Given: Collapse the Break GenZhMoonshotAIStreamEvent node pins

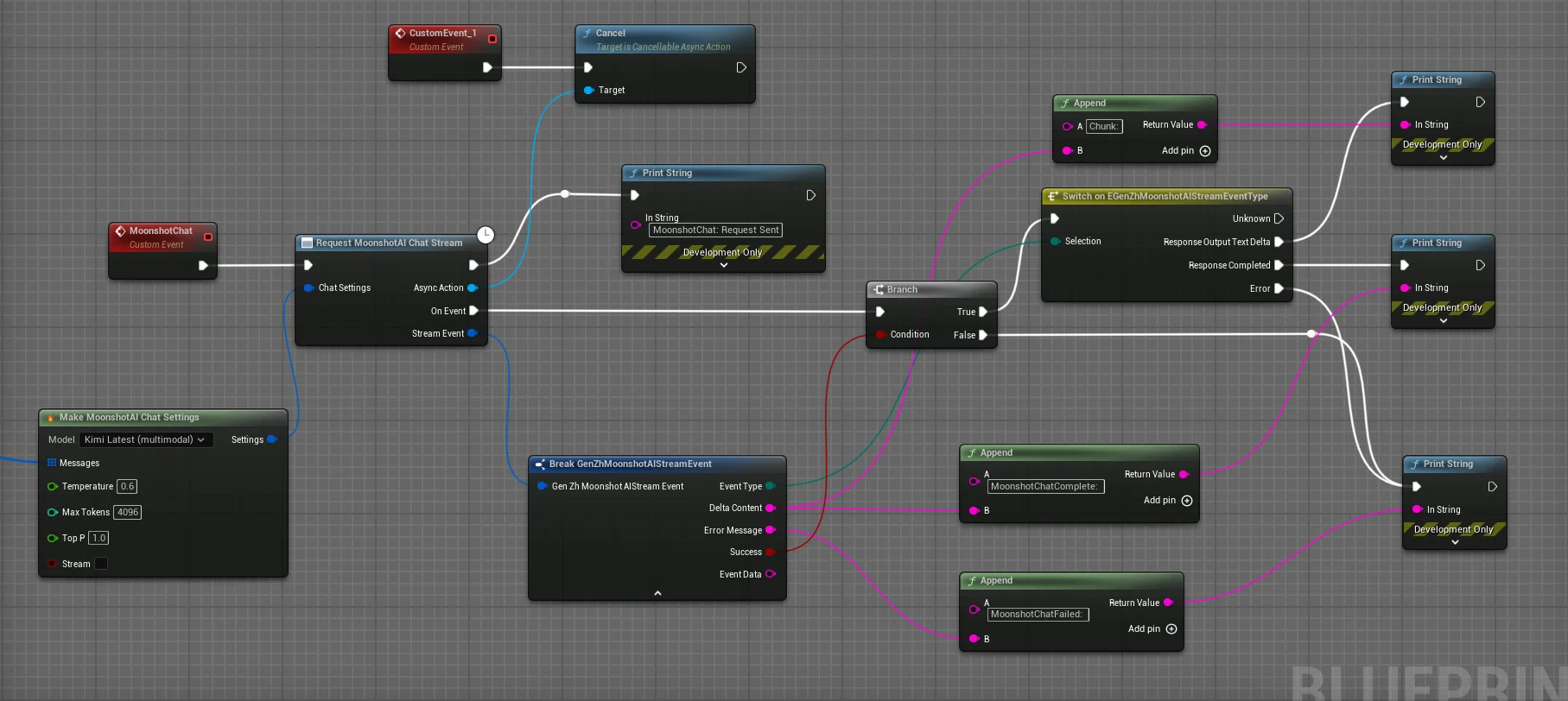Looking at the screenshot, I should click(x=657, y=593).
